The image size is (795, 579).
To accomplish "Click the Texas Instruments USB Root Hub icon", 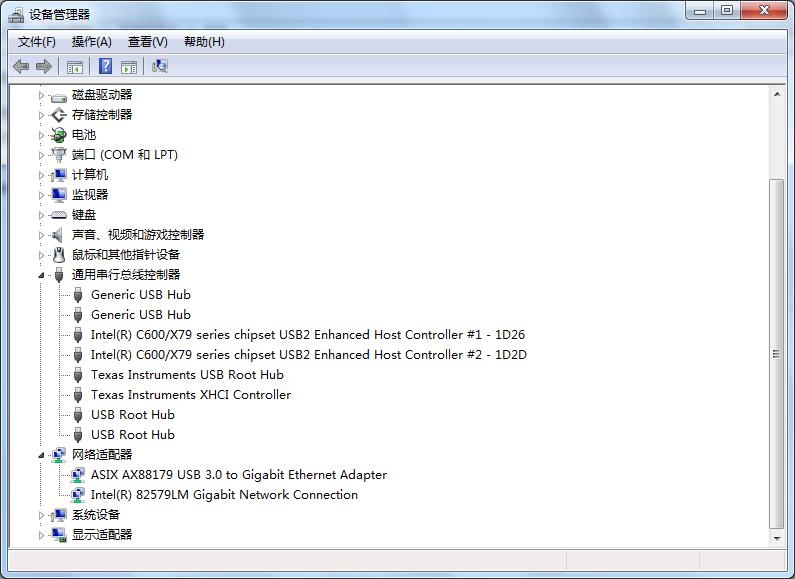I will 78,375.
